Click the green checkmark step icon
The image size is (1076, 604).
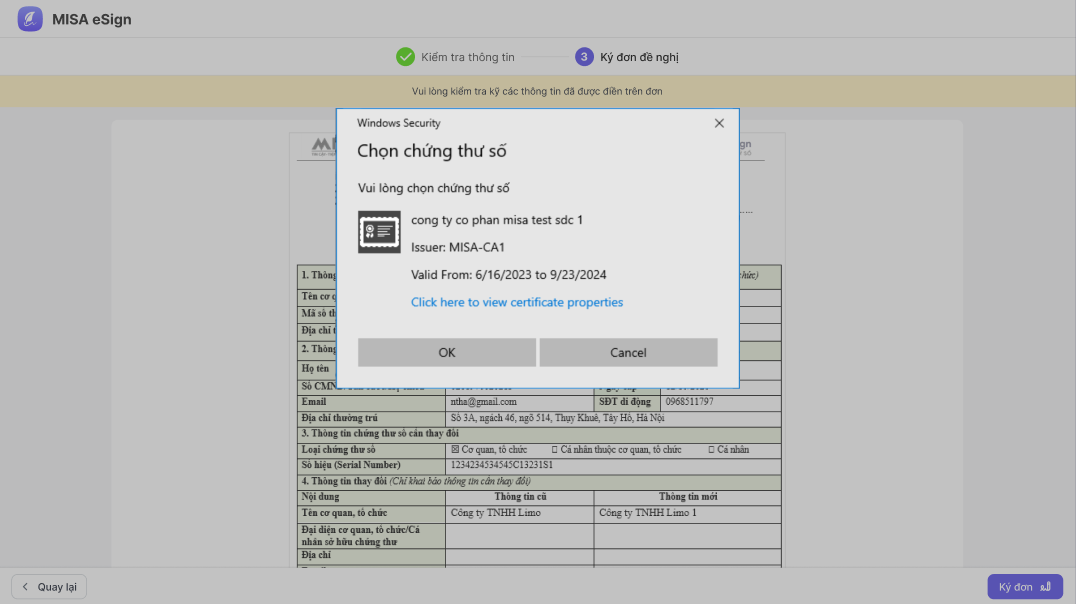point(405,57)
